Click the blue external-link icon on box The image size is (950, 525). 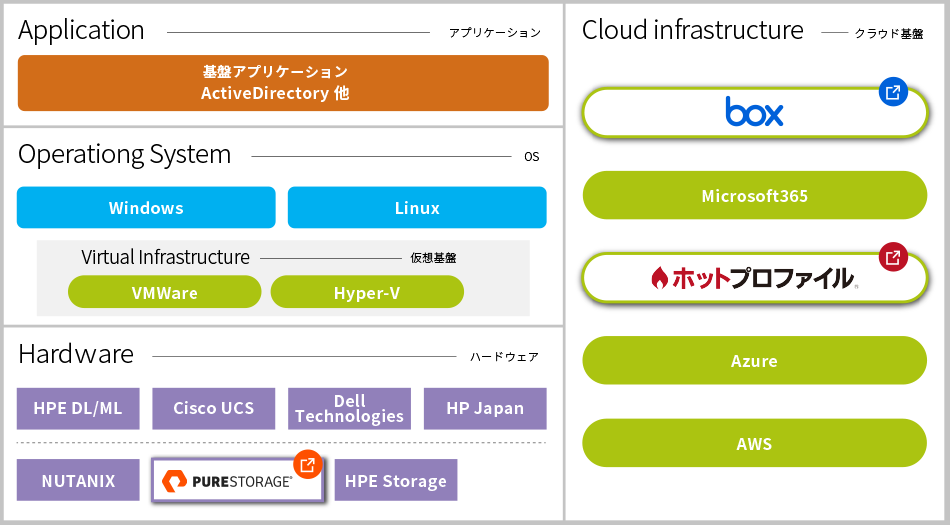893,92
